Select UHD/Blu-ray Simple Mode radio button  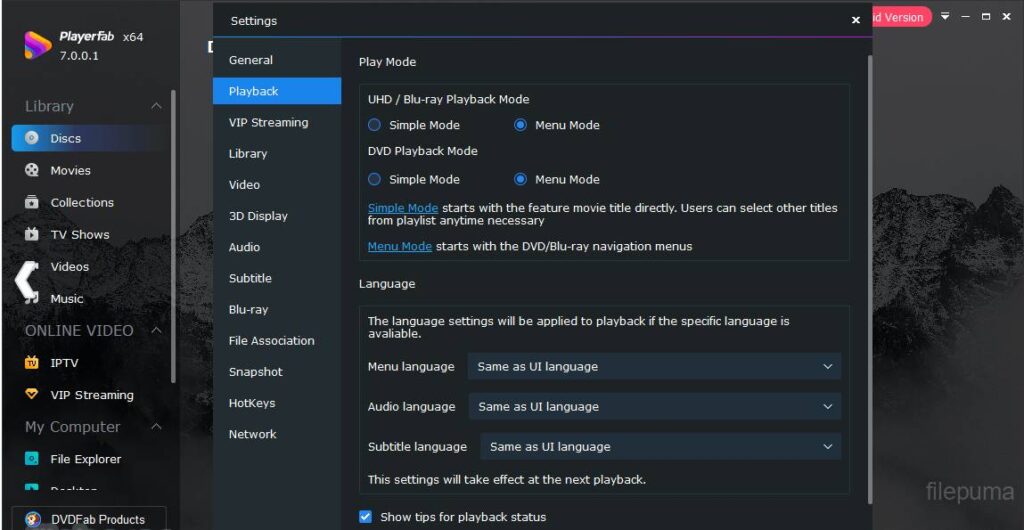pos(374,125)
